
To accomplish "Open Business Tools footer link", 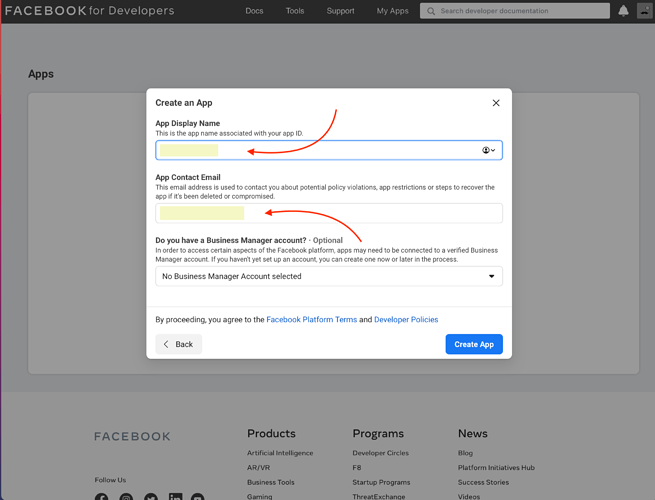I will tap(271, 482).
